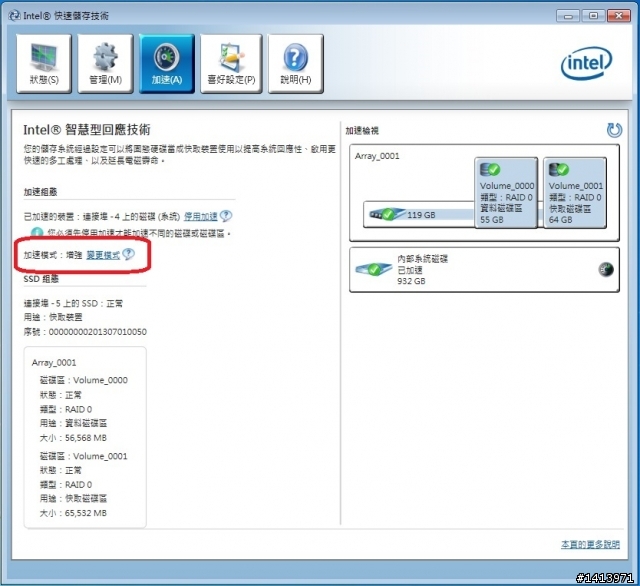This screenshot has width=640, height=586.
Task: Click Volume_0001 status check icon
Action: point(559,169)
